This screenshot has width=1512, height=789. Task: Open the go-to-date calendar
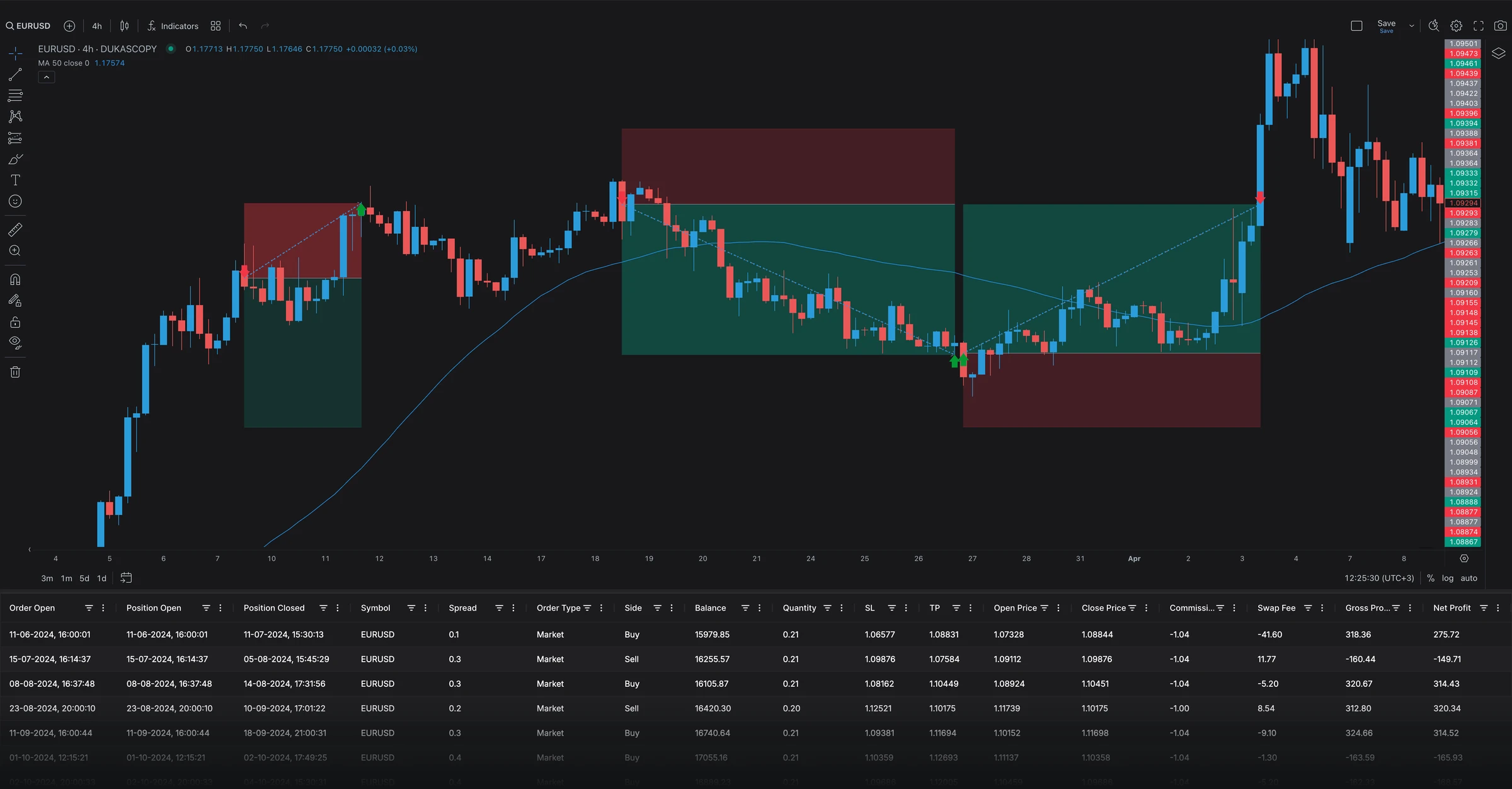pos(126,578)
